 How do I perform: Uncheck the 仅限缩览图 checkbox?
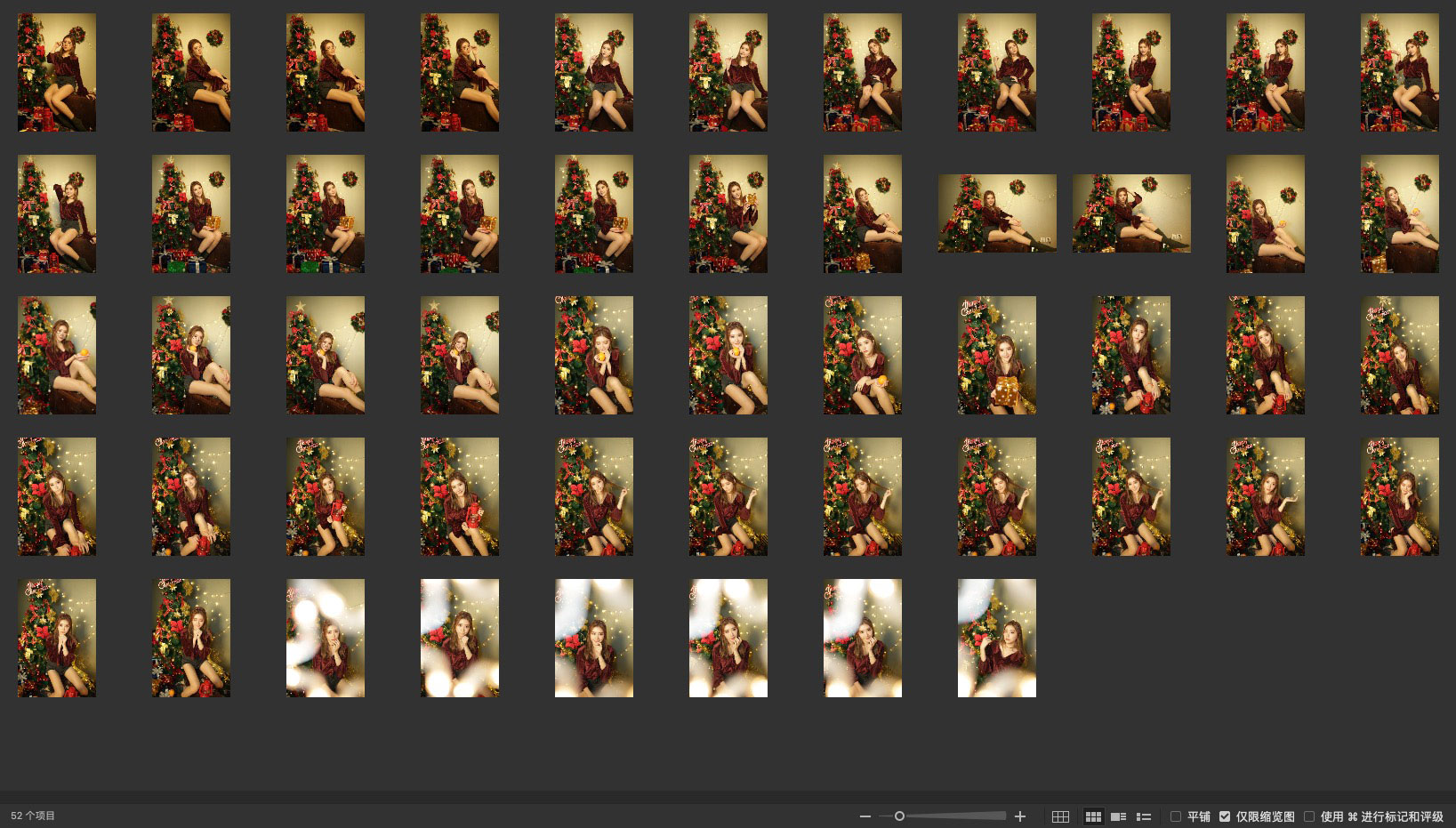coord(1225,816)
